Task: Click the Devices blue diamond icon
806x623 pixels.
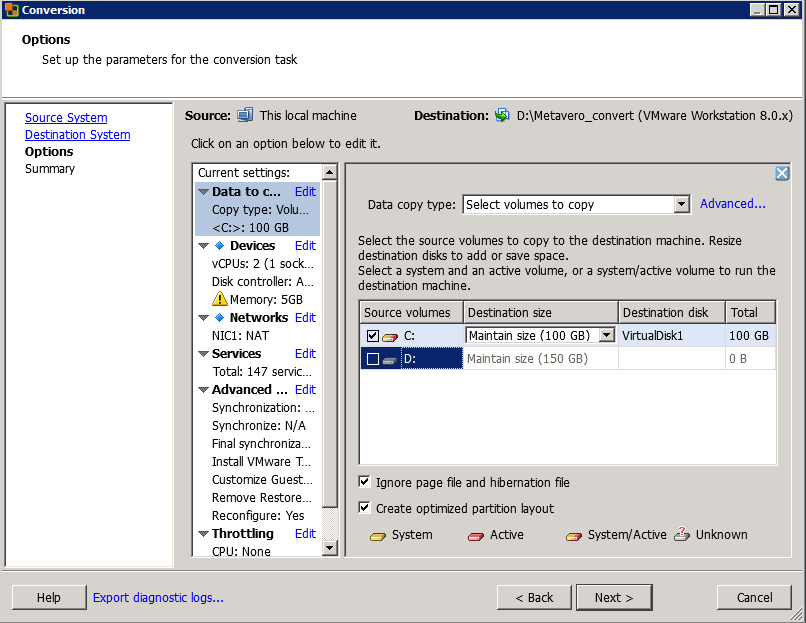Action: (219, 245)
